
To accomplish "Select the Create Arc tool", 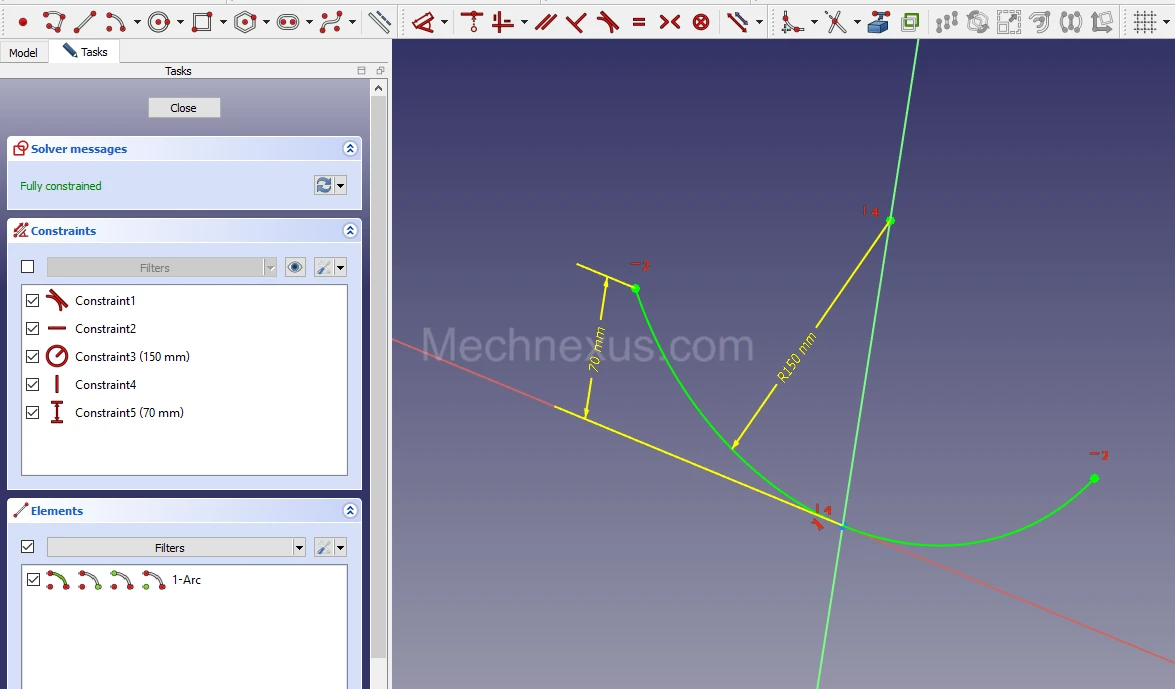I will (115, 22).
